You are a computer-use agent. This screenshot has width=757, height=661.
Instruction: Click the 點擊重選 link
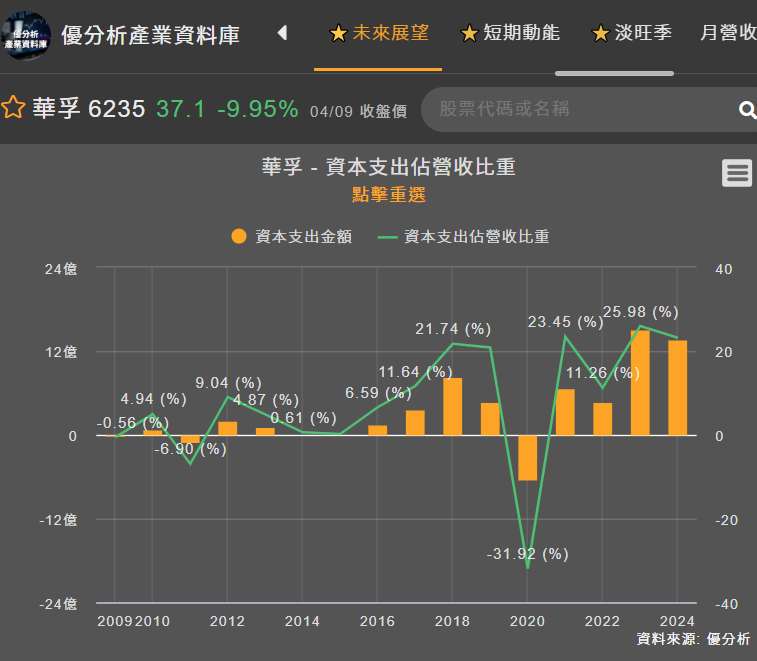point(389,194)
